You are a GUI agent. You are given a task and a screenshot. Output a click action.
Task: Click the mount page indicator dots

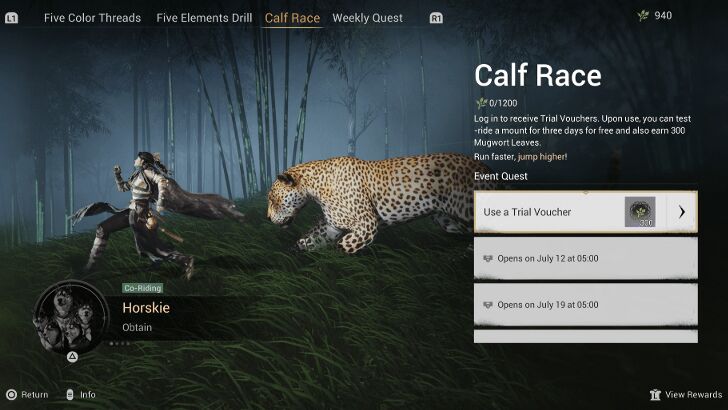click(x=120, y=344)
